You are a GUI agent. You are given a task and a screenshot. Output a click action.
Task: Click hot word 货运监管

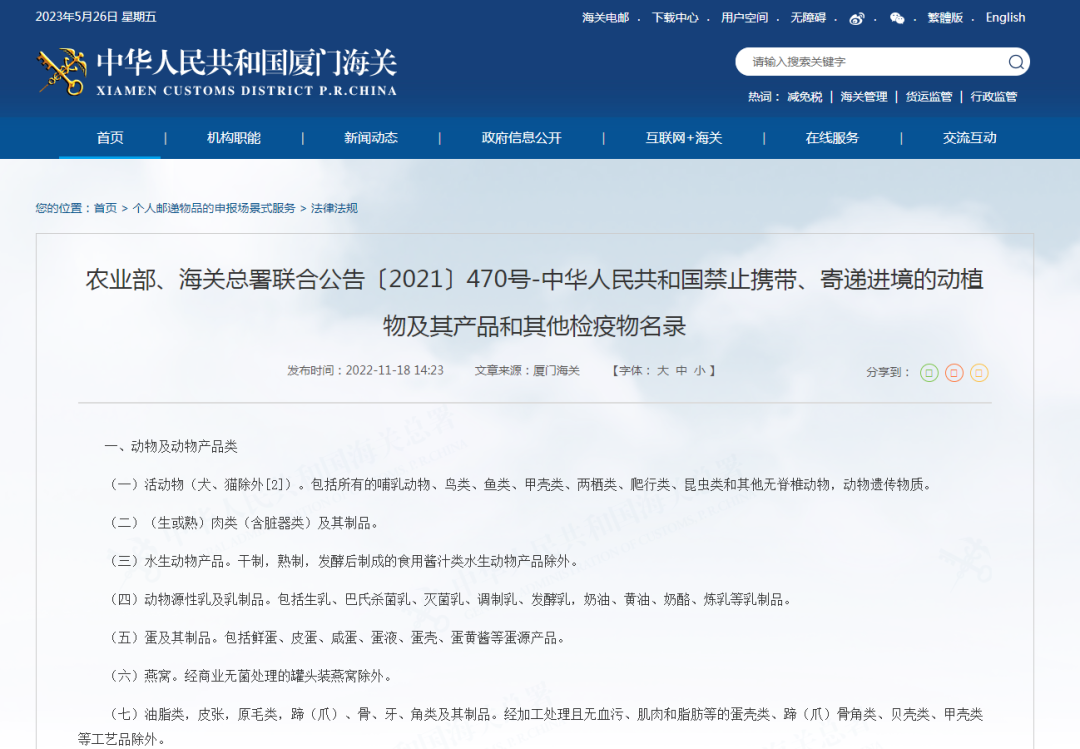coord(928,97)
